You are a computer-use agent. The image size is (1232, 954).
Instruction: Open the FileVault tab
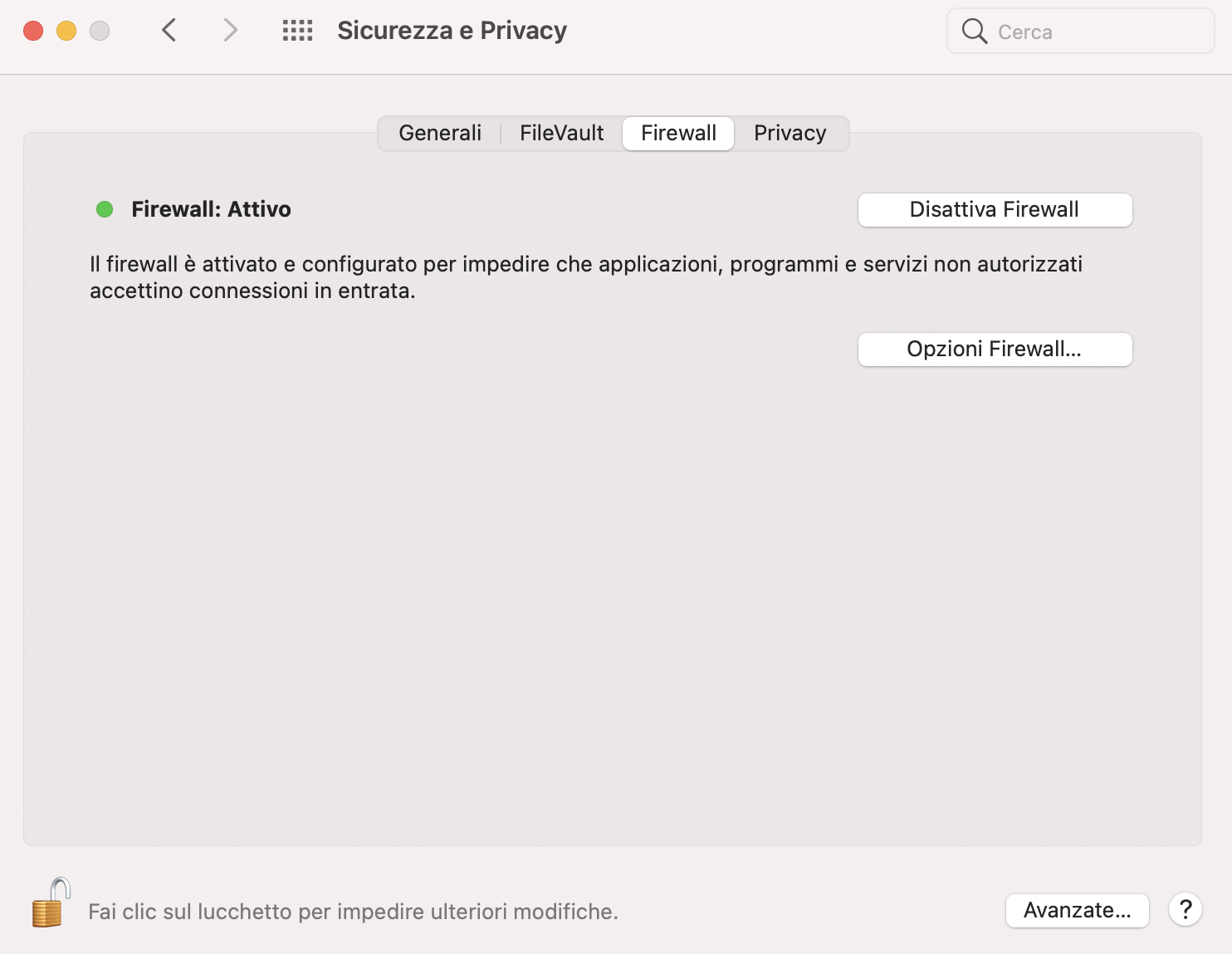[561, 134]
